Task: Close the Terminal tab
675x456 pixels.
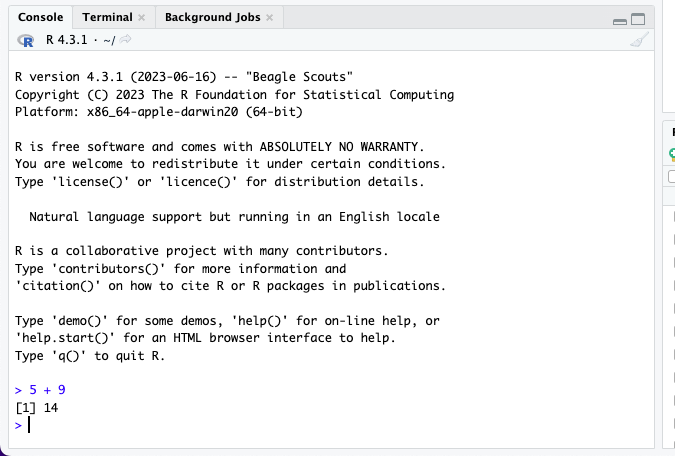Action: 141,18
